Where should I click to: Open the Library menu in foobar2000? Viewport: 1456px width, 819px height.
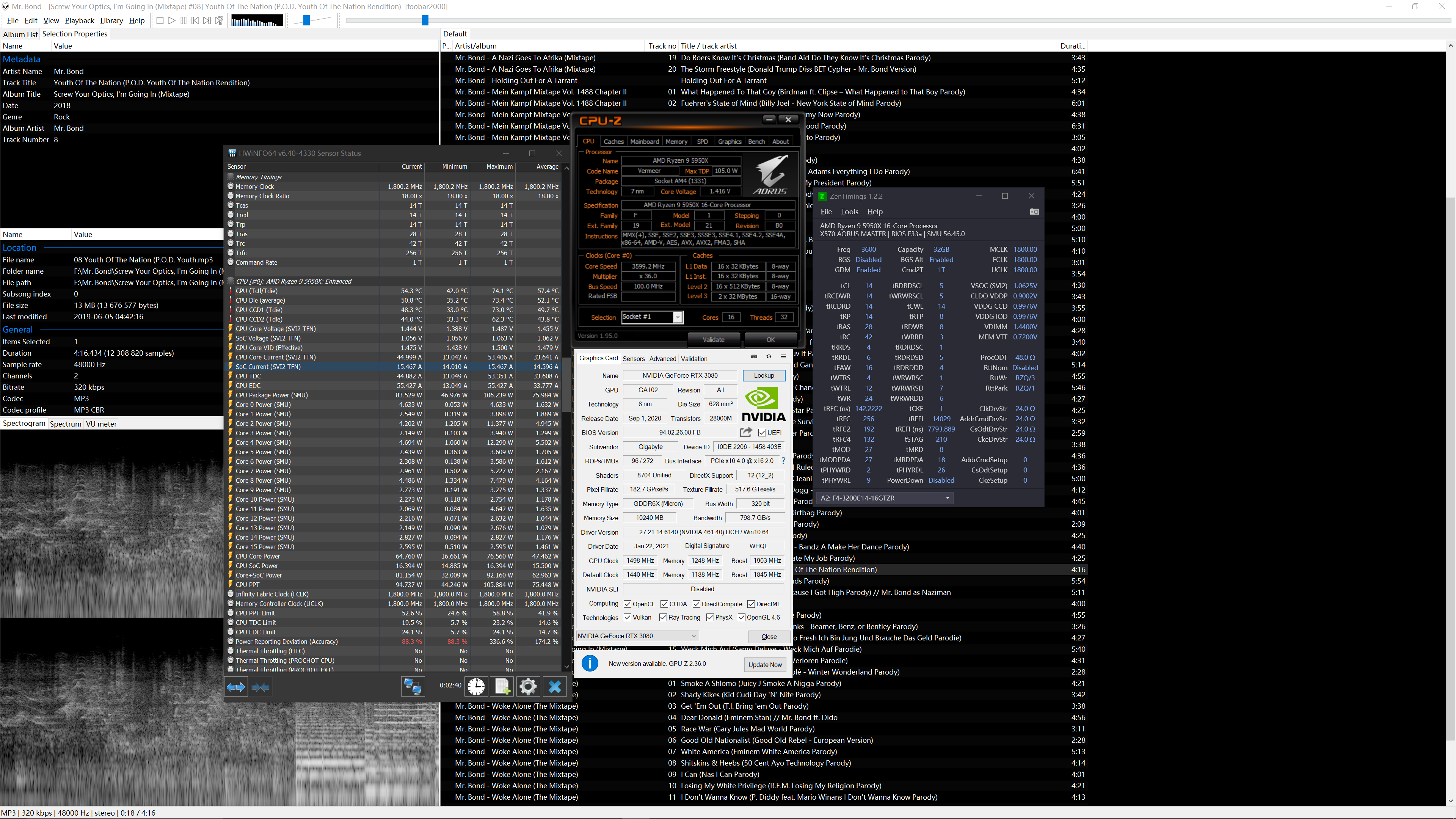[111, 21]
